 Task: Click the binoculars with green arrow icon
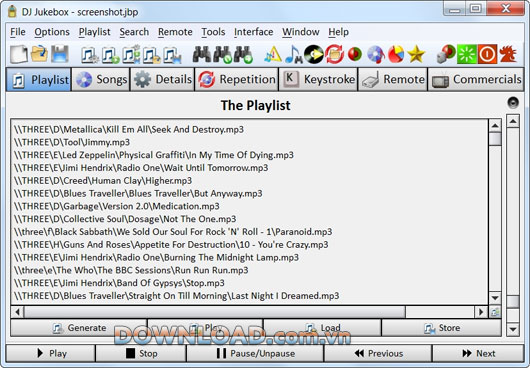tap(243, 54)
